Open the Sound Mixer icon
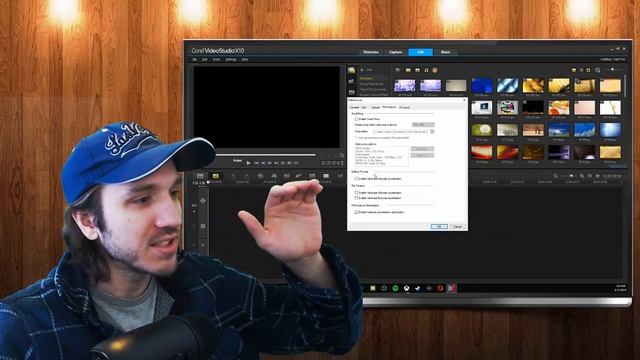The width and height of the screenshot is (640, 360). pos(274,176)
